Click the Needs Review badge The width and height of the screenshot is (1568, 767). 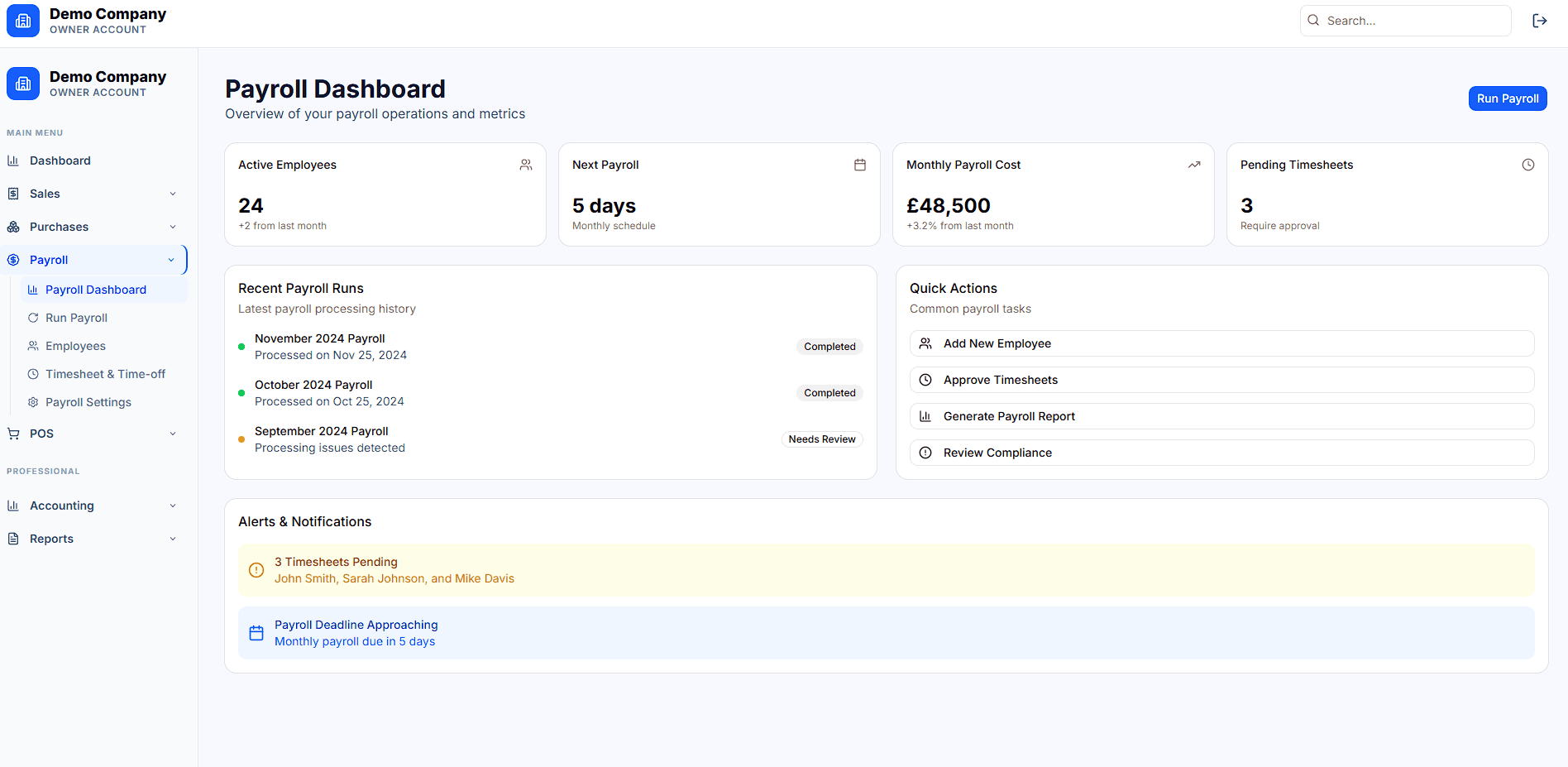pyautogui.click(x=822, y=439)
